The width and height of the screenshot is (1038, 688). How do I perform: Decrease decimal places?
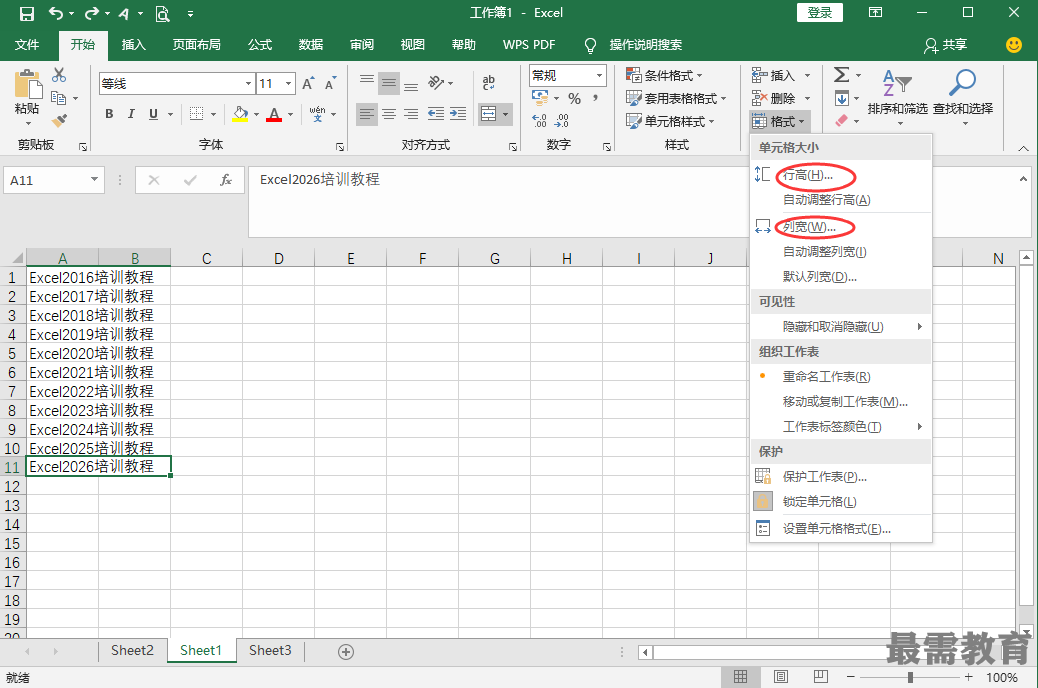pos(562,121)
